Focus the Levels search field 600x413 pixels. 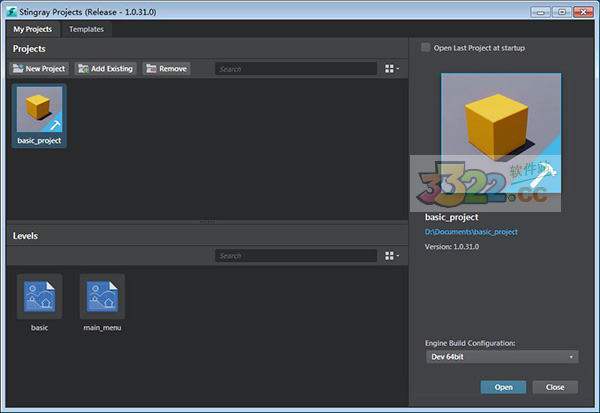click(296, 256)
